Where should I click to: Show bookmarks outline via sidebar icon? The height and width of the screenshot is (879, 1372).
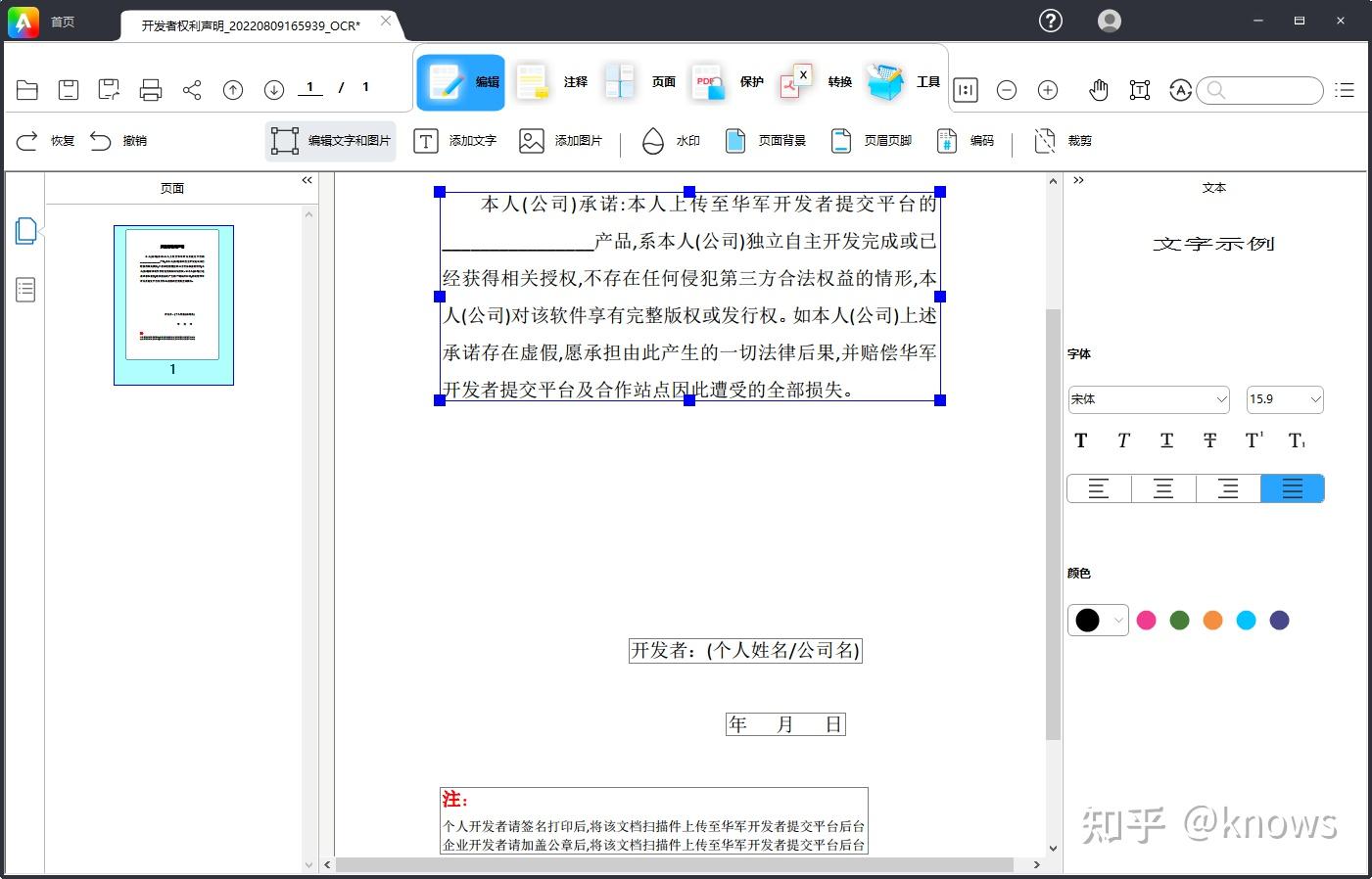click(x=25, y=290)
